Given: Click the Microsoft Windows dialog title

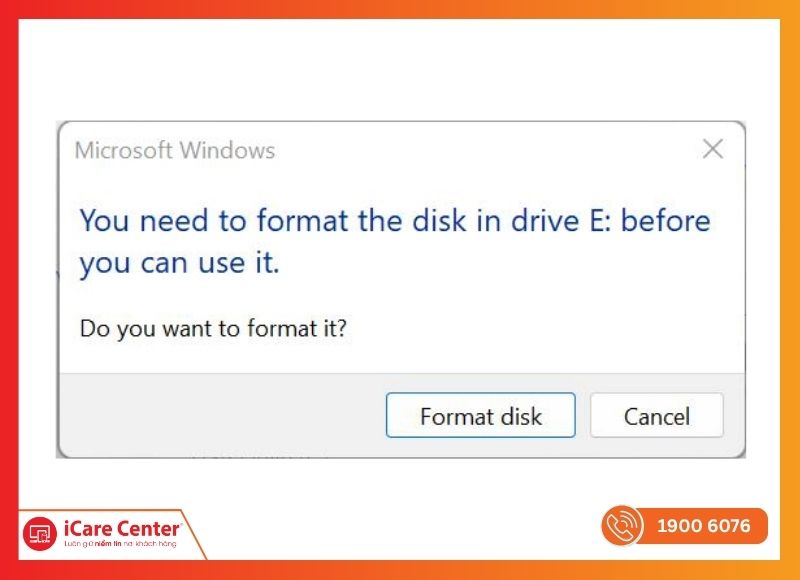Looking at the screenshot, I should click(x=175, y=151).
